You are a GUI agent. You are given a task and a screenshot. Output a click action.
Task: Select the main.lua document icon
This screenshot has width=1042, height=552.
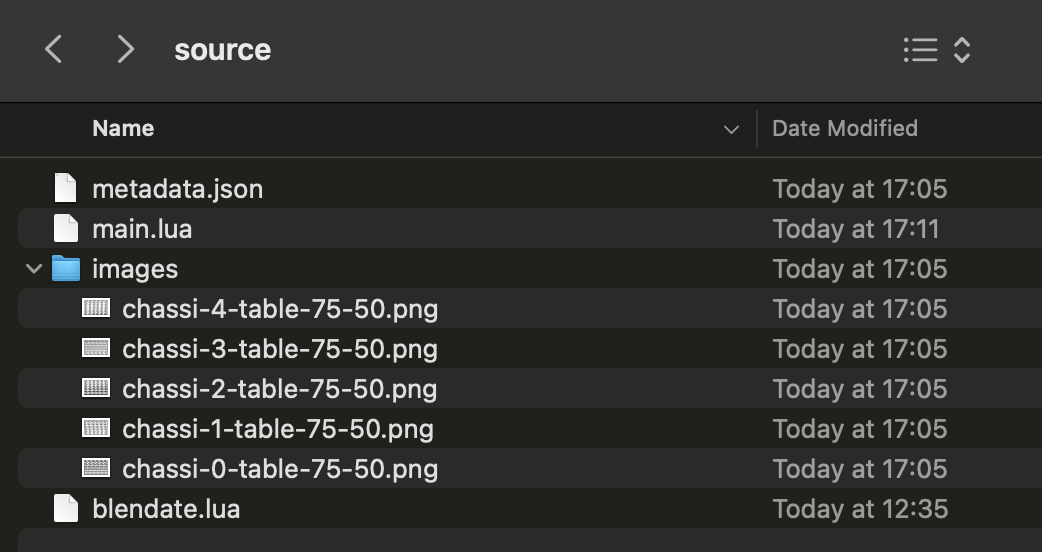point(65,228)
